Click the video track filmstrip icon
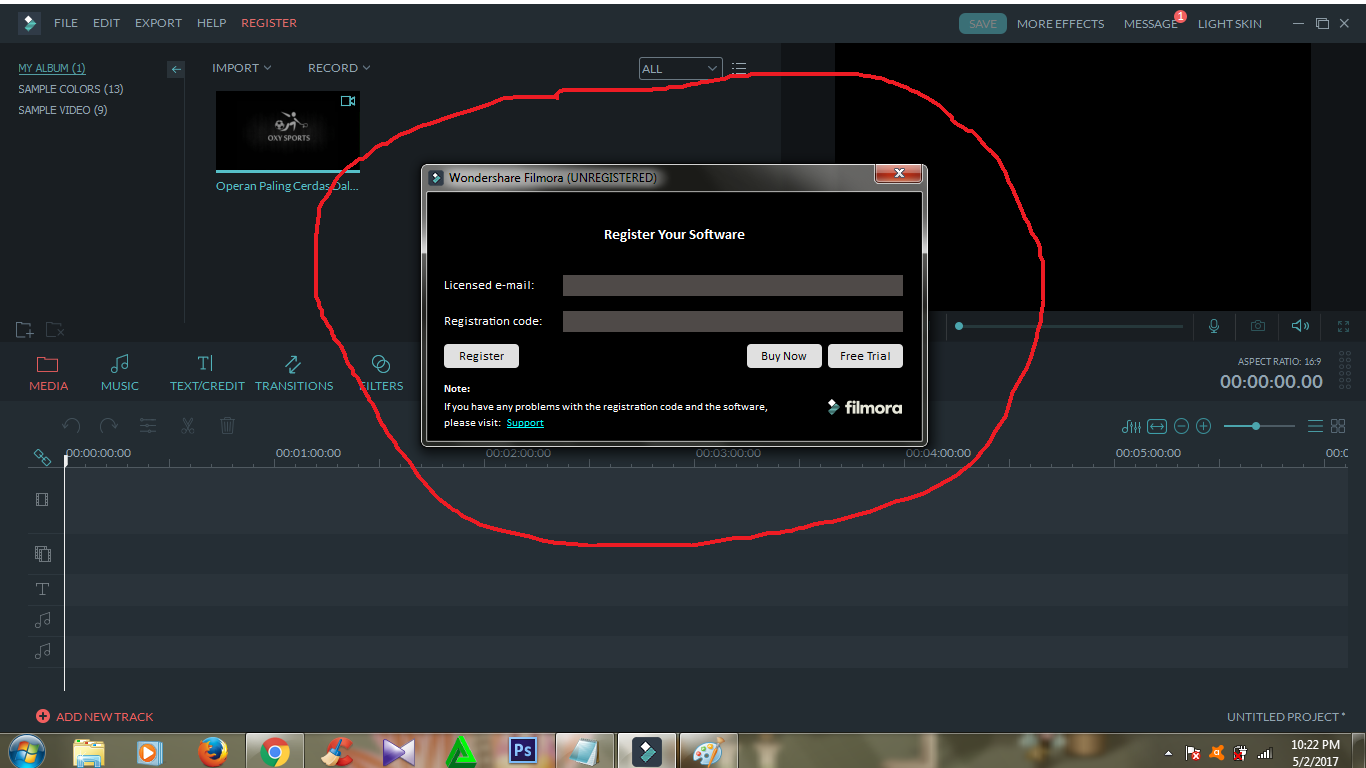 (42, 499)
